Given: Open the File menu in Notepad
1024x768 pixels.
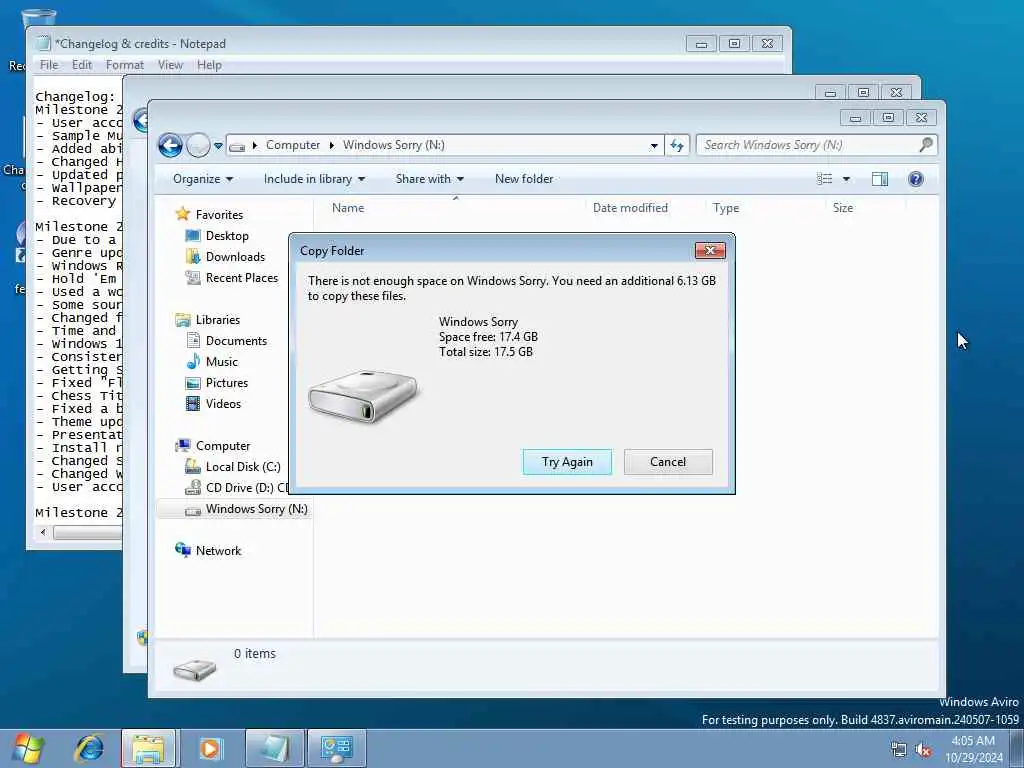Looking at the screenshot, I should point(49,65).
